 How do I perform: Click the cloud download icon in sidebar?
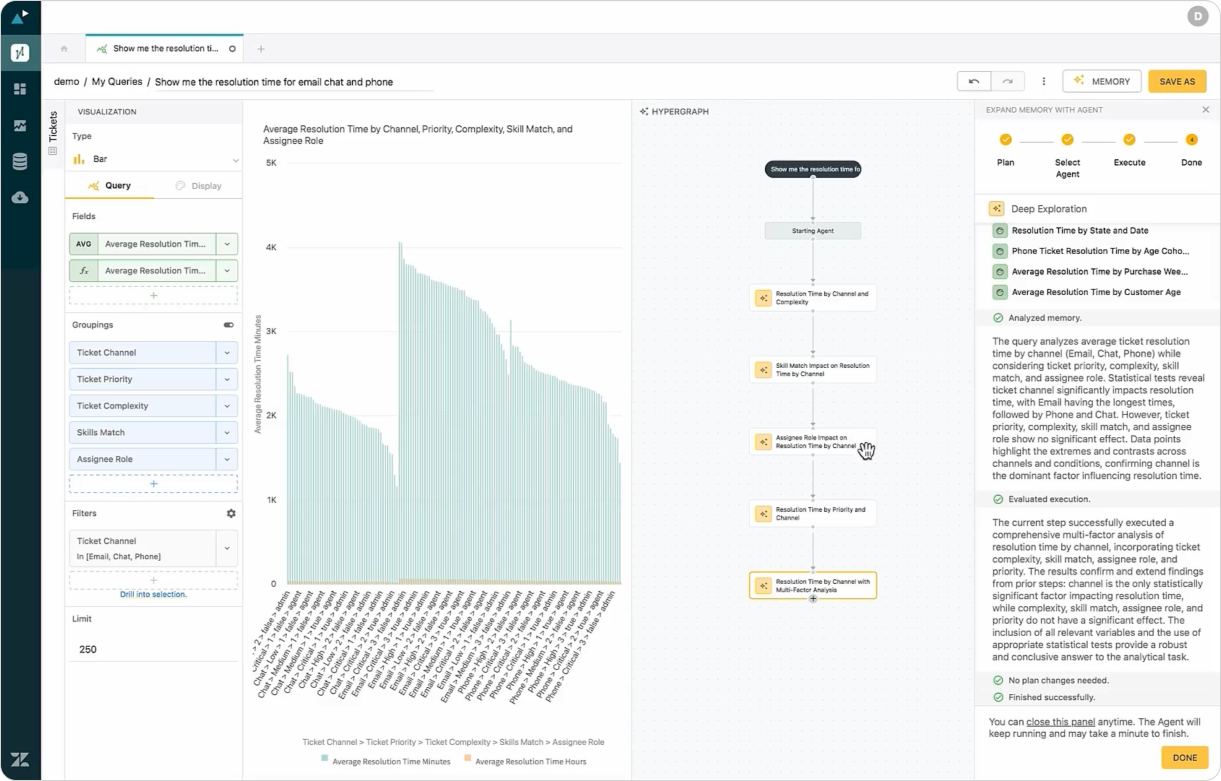pos(20,197)
